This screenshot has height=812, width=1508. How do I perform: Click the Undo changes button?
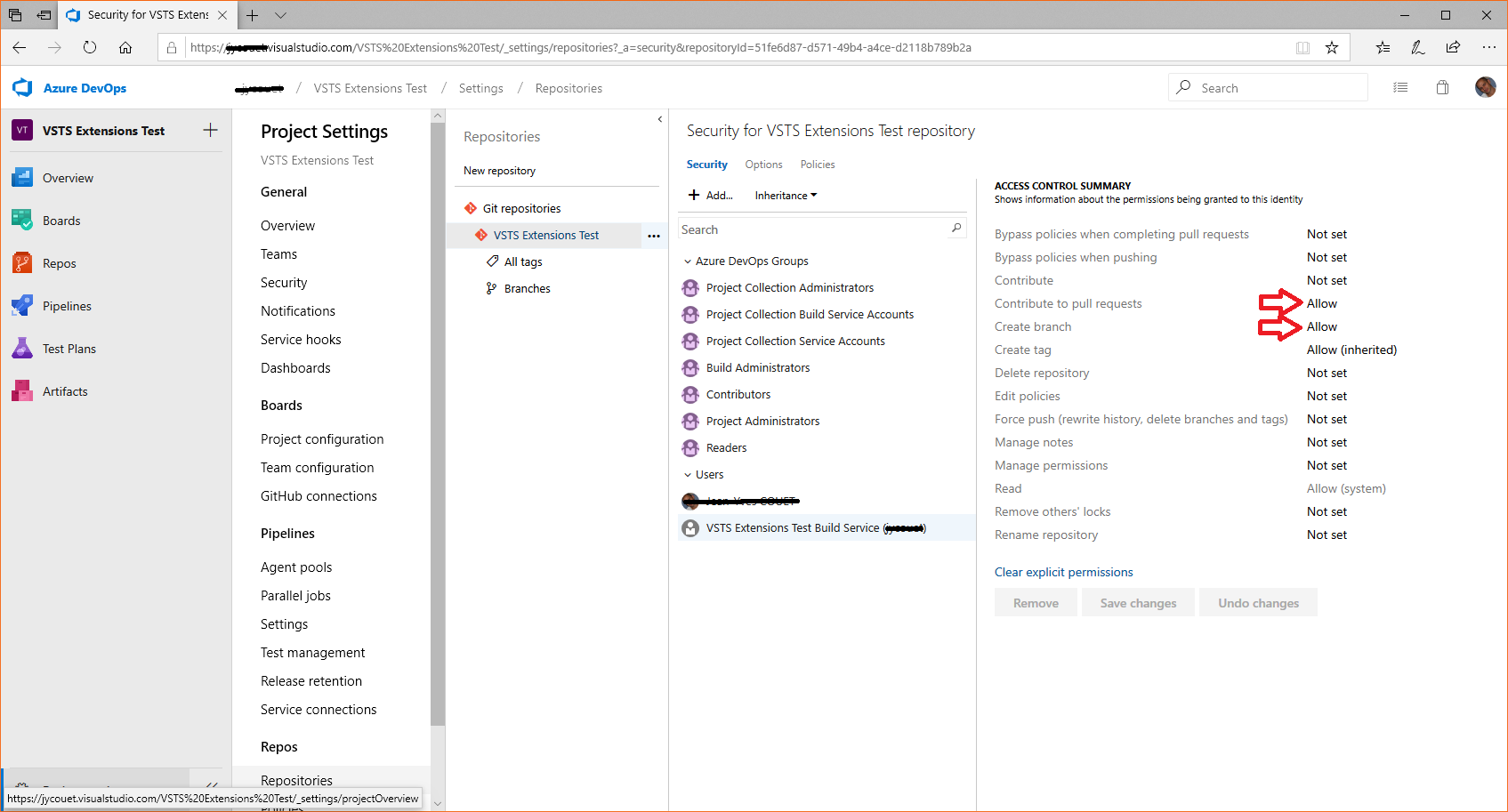(1258, 602)
